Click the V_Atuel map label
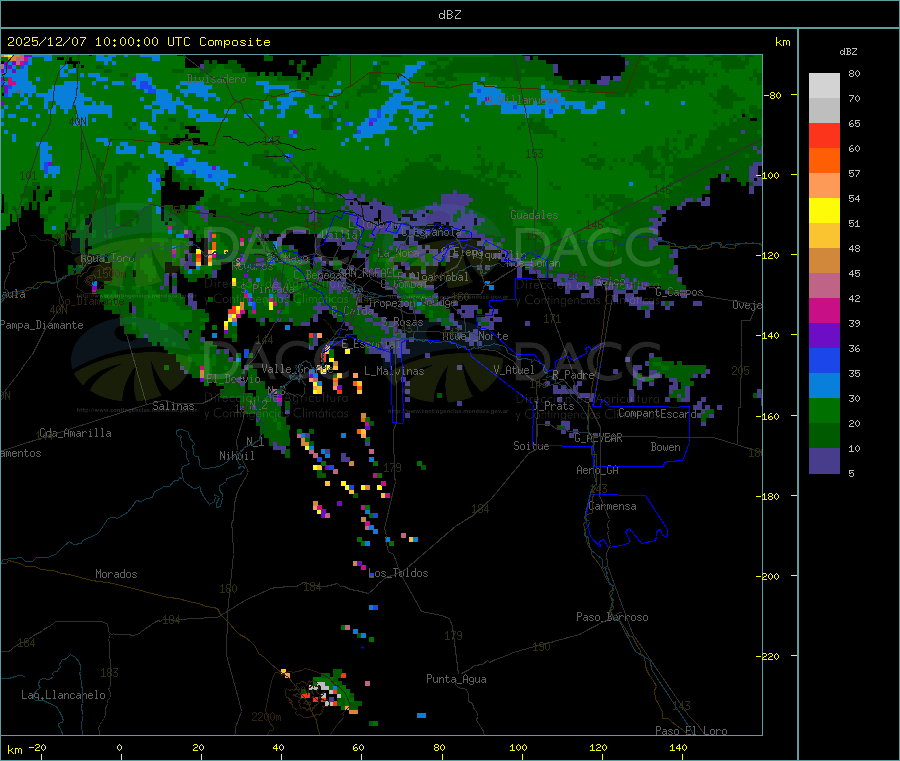Screen dimensions: 900x761 pyautogui.click(x=514, y=370)
